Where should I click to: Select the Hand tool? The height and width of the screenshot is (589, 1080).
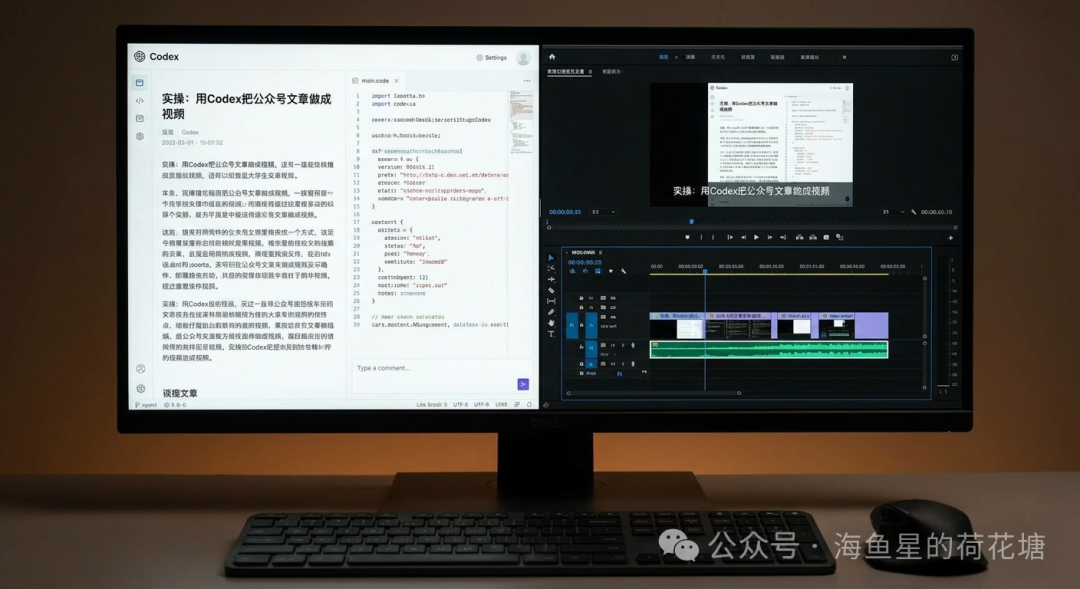click(x=551, y=322)
